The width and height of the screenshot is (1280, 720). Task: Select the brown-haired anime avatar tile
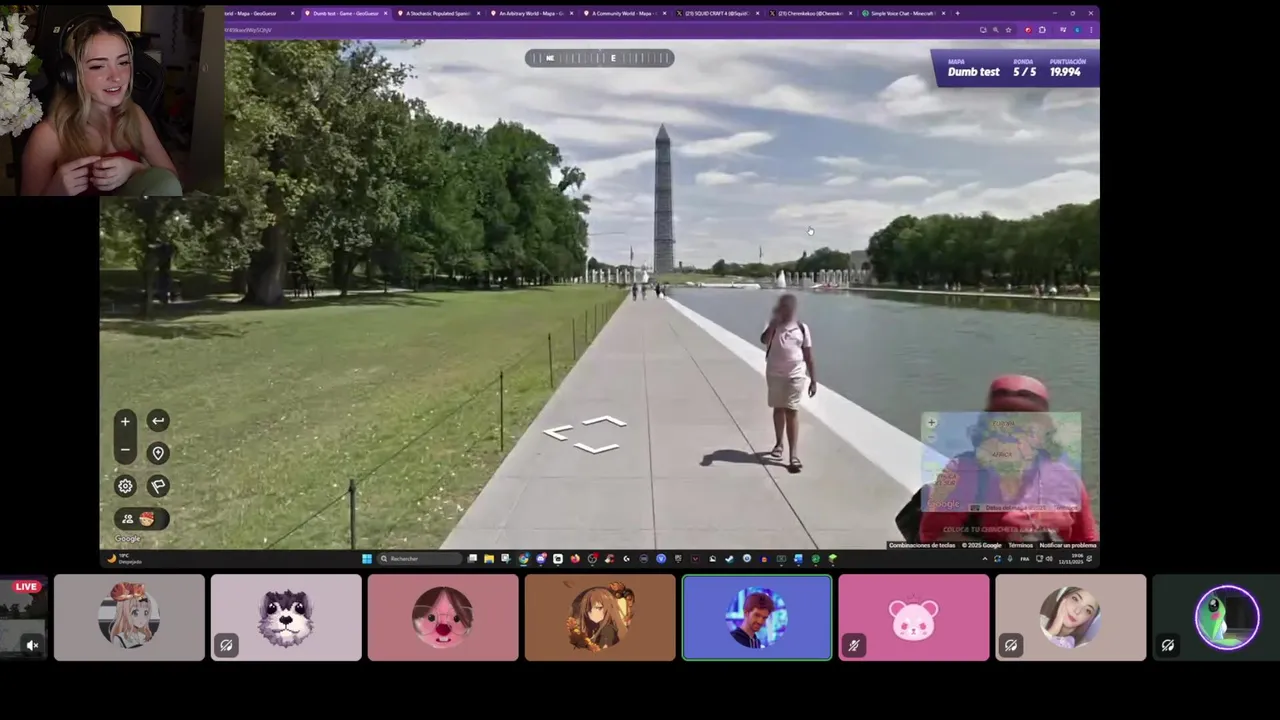600,617
